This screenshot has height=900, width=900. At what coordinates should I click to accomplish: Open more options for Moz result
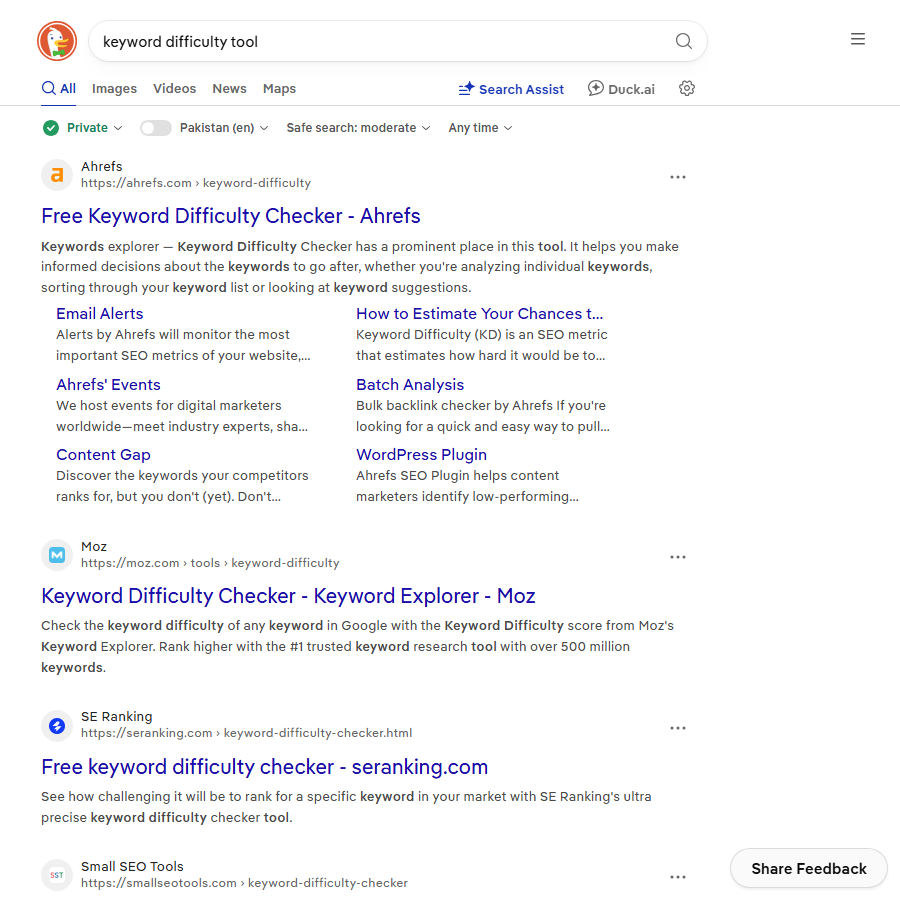tap(678, 557)
